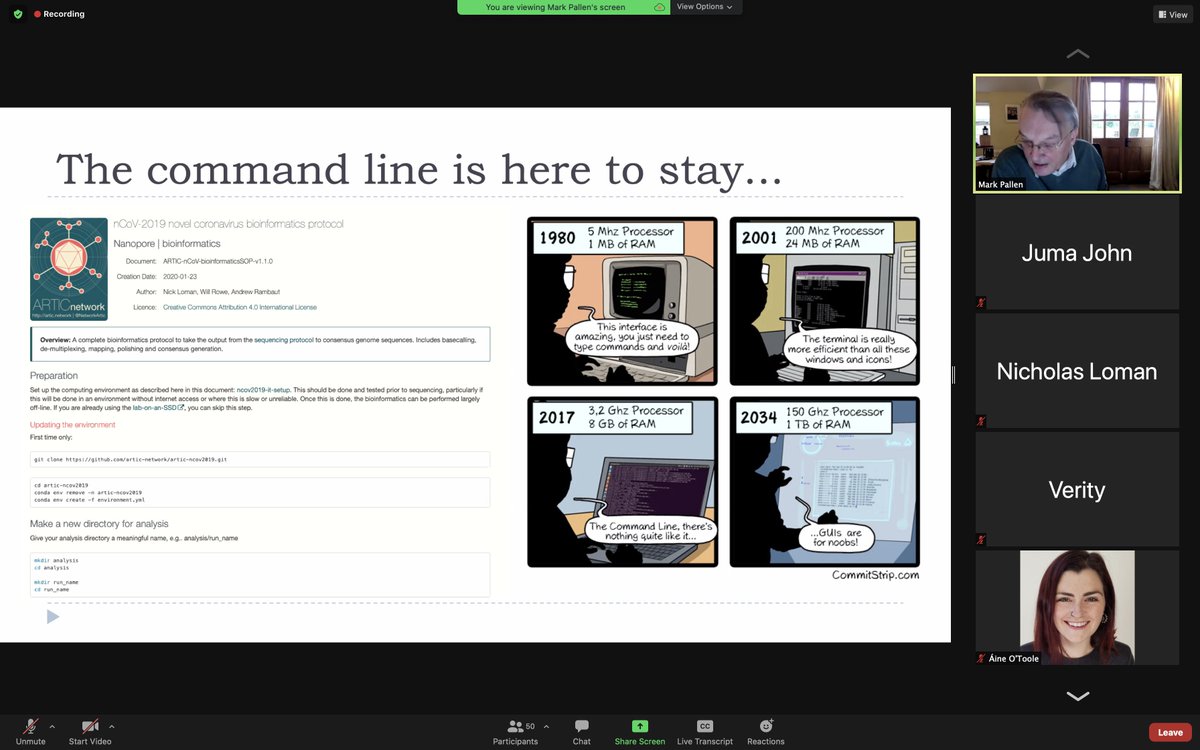This screenshot has width=1200, height=750.
Task: Enable Live Transcript captions
Action: [705, 732]
